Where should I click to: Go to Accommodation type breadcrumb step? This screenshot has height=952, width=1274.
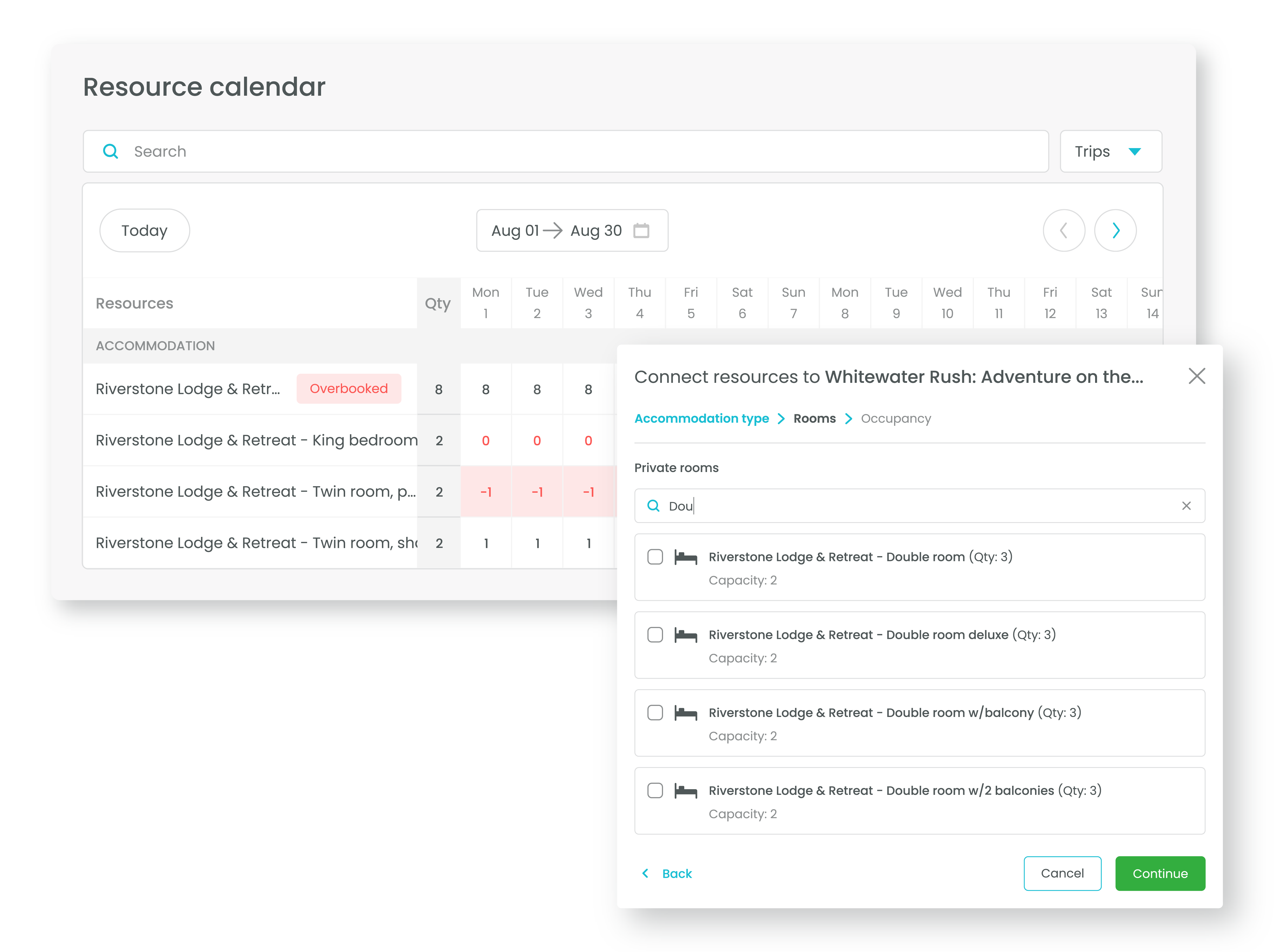tap(702, 419)
